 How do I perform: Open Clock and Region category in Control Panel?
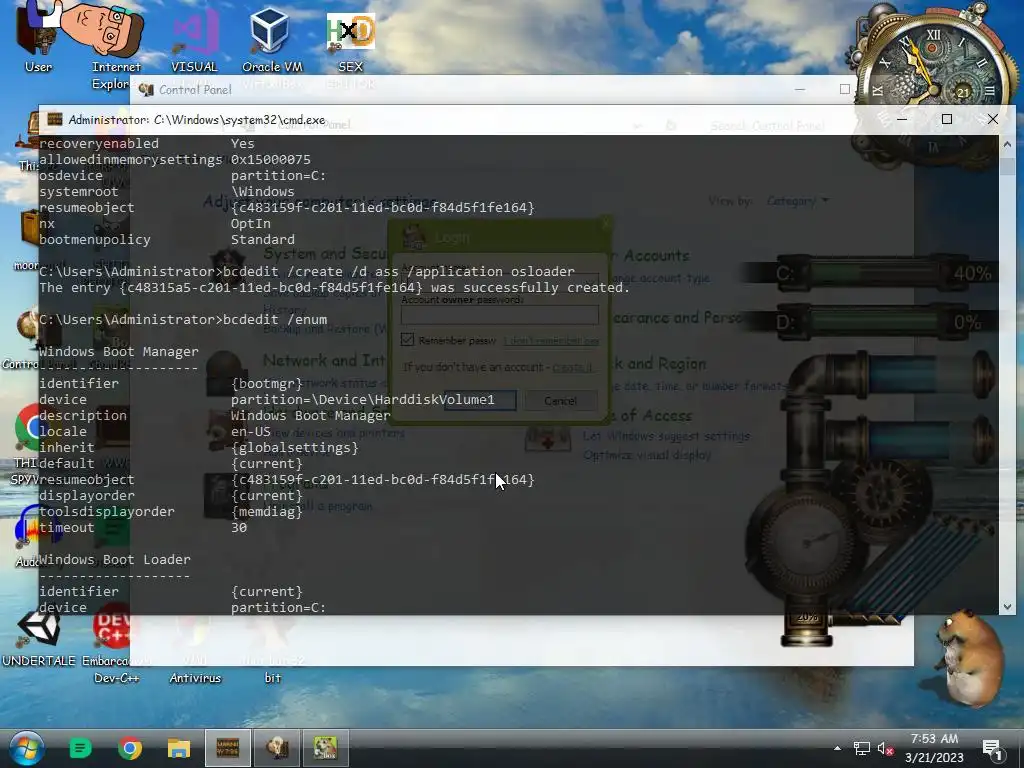[x=660, y=363]
